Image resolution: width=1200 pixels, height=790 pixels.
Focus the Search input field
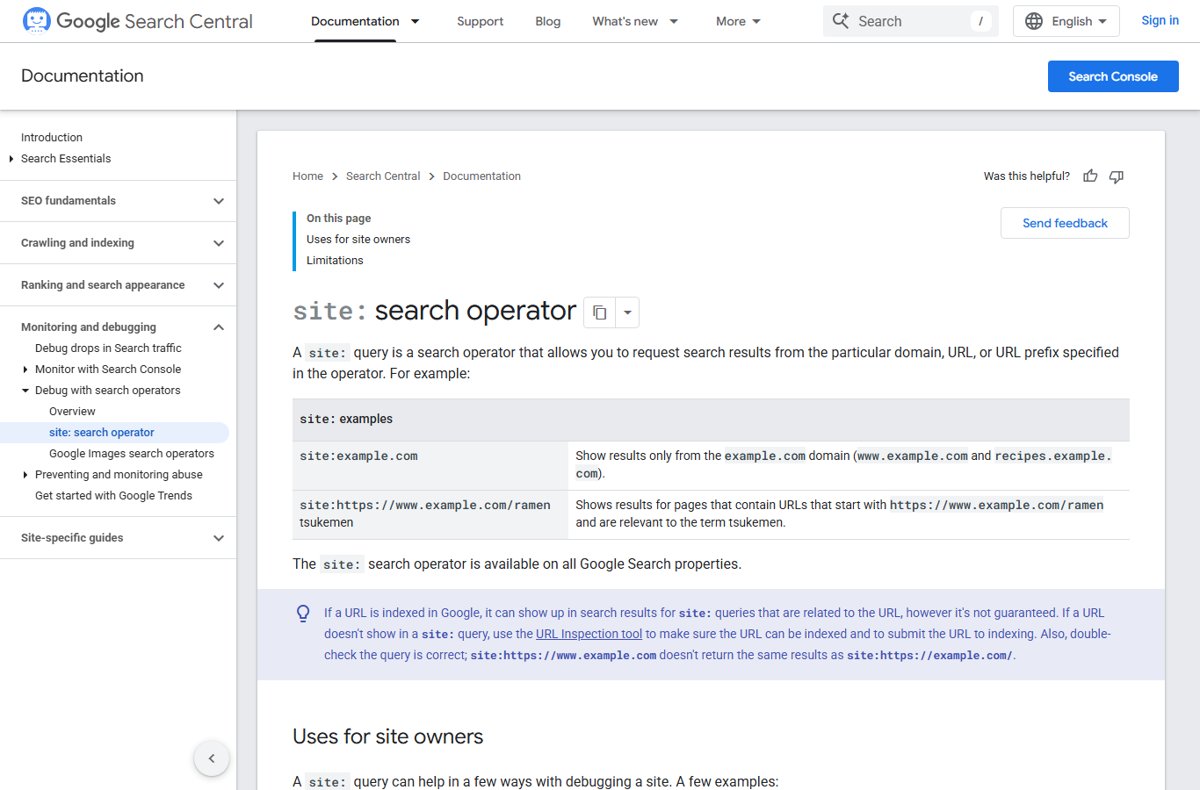(910, 21)
